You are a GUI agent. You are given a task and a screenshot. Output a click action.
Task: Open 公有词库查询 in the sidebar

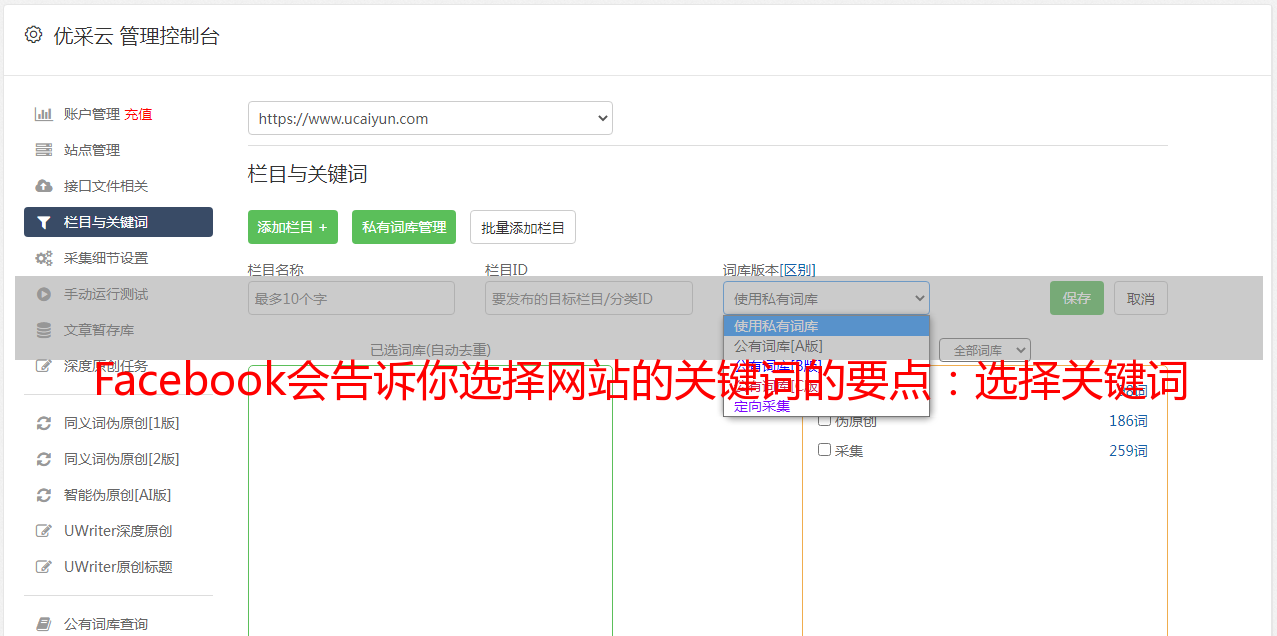pos(106,624)
